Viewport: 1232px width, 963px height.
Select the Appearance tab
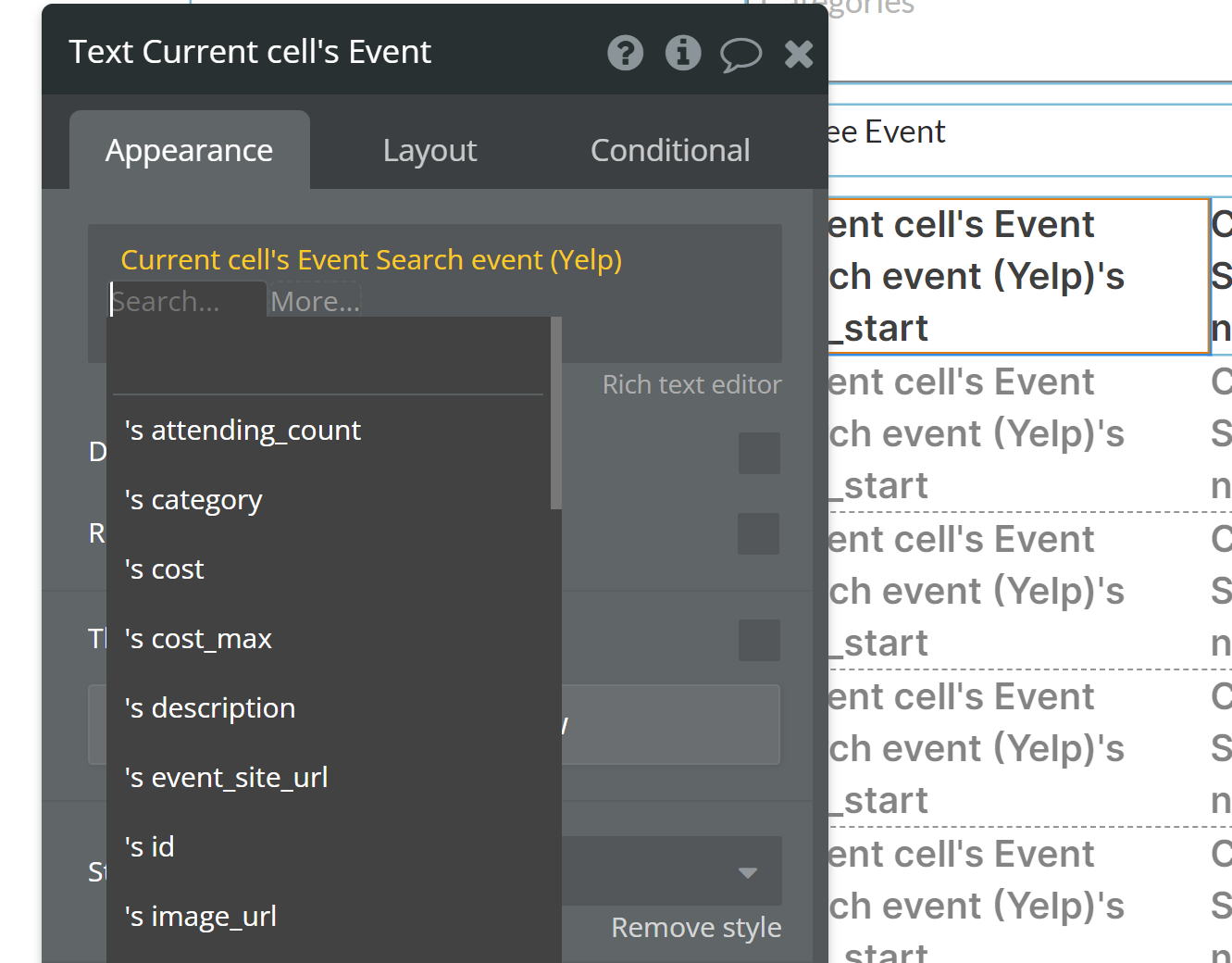189,150
